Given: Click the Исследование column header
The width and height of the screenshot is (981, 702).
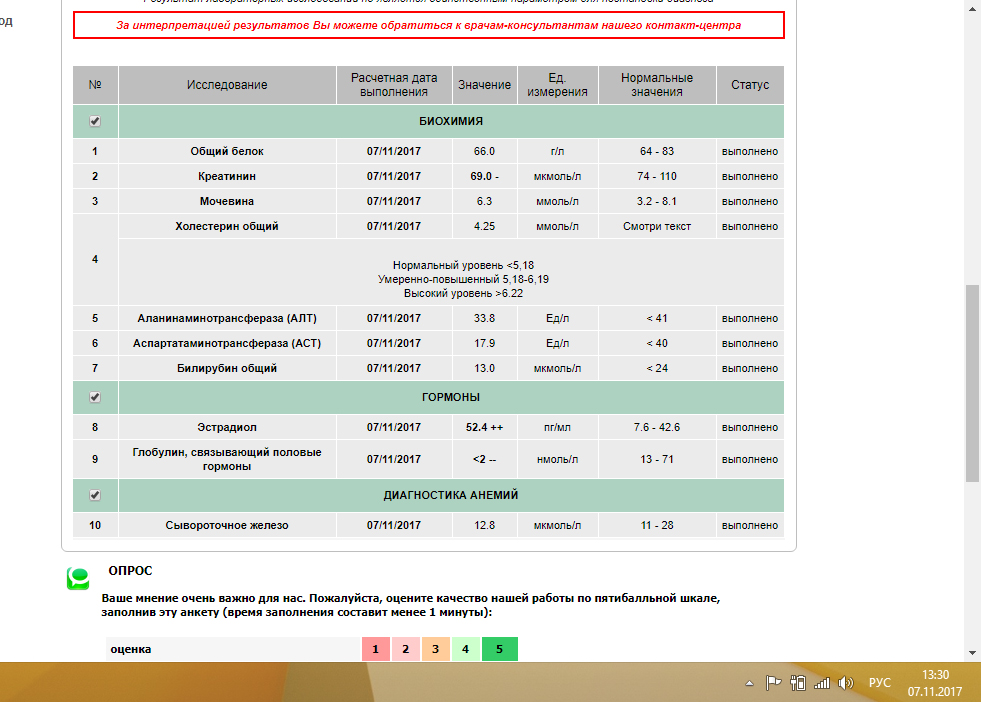Looking at the screenshot, I should tap(227, 85).
